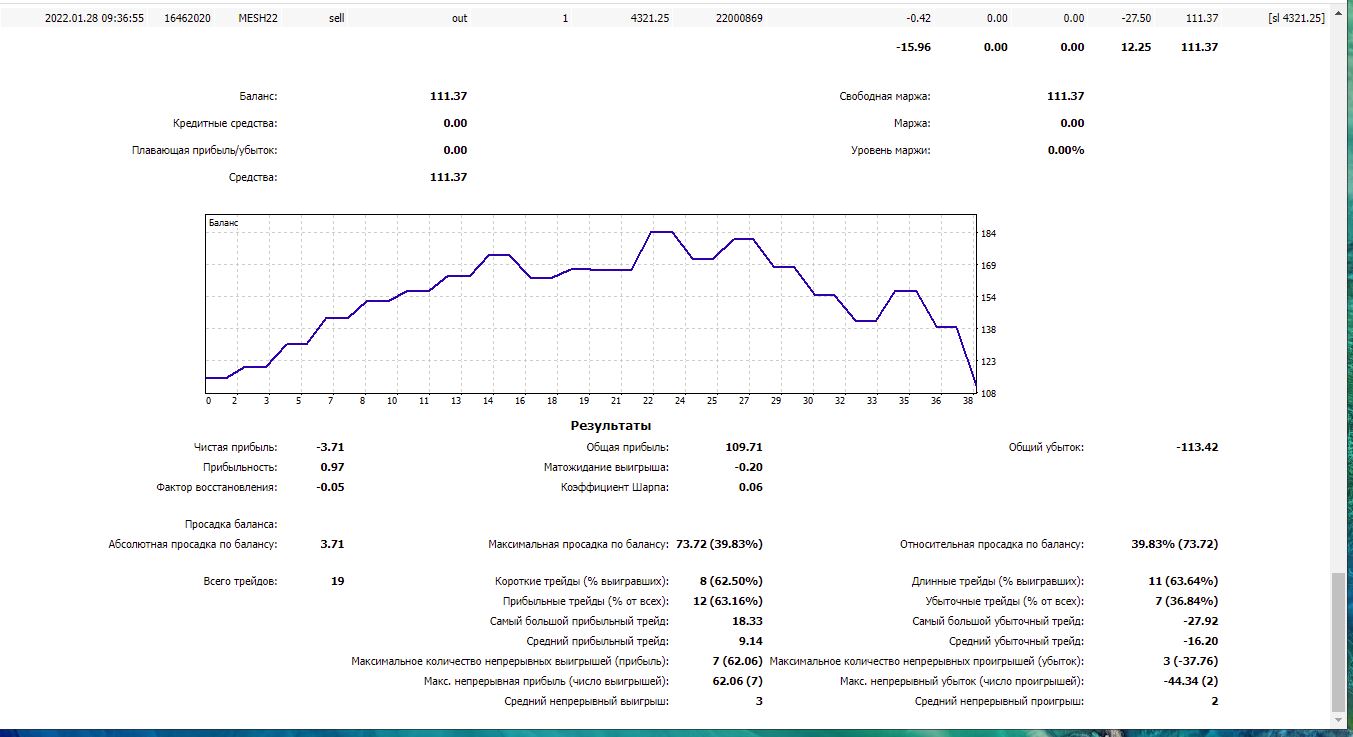Click the '-15.96' total in the summary row
This screenshot has width=1353, height=737.
[915, 47]
